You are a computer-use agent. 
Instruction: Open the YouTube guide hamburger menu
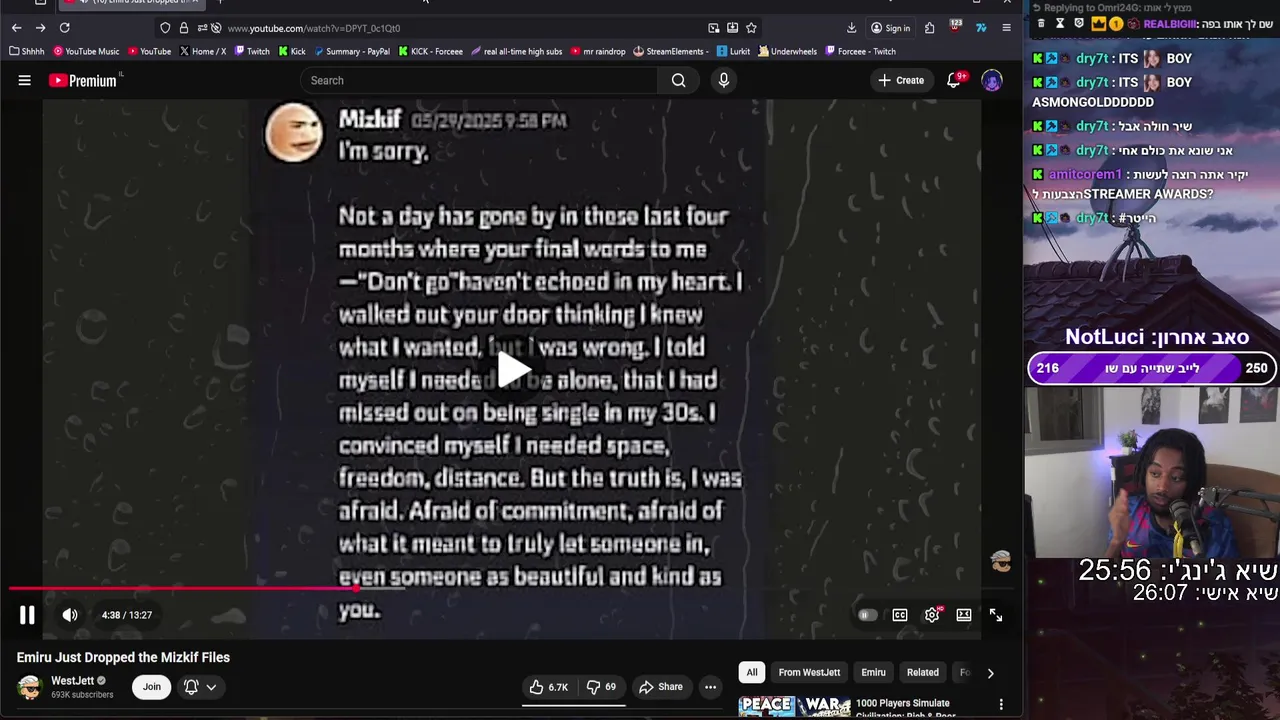click(x=24, y=81)
